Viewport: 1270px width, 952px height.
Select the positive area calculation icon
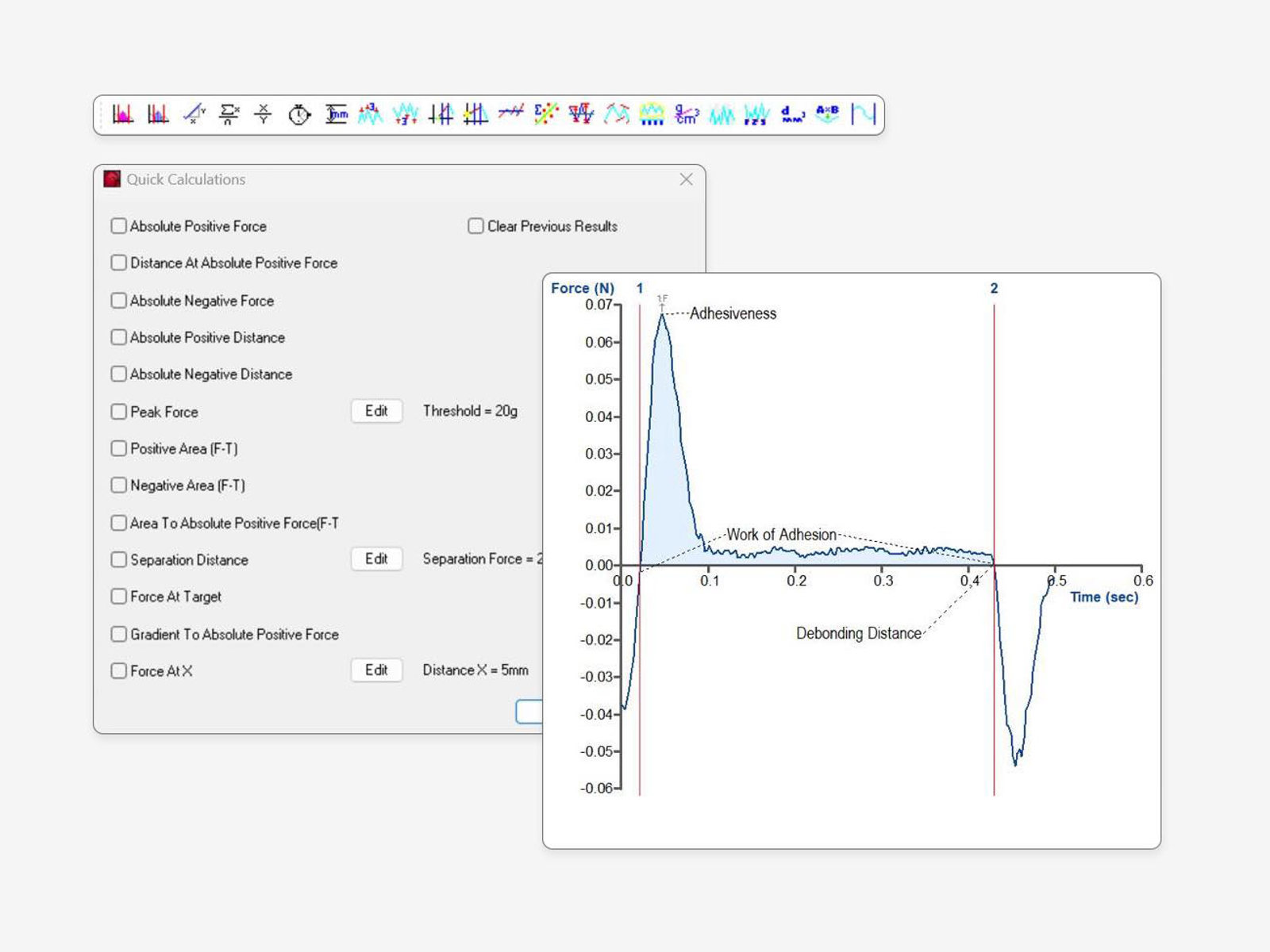124,115
